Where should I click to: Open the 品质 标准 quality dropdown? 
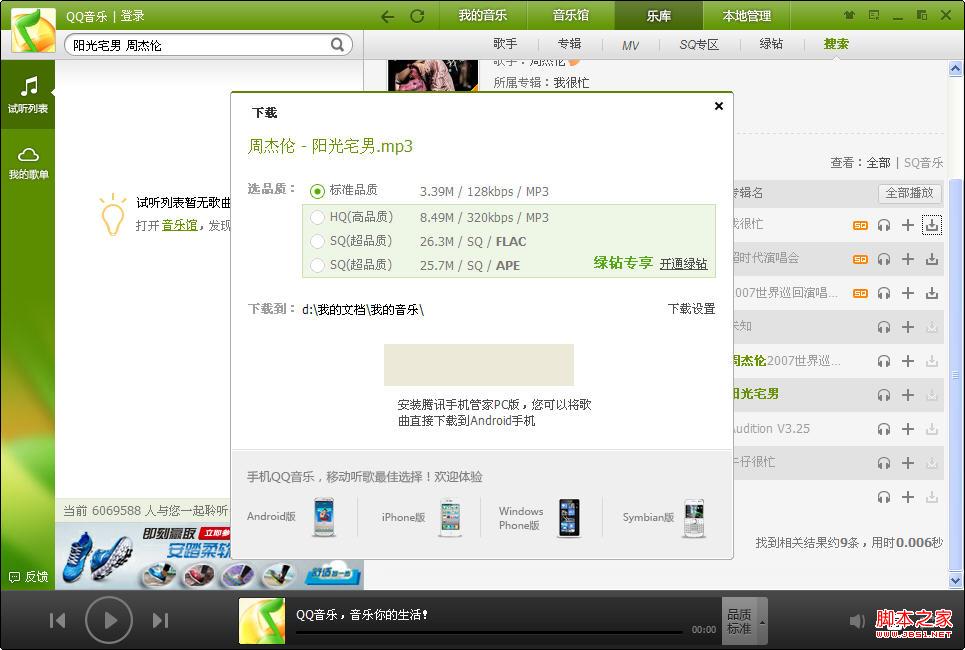[x=744, y=621]
